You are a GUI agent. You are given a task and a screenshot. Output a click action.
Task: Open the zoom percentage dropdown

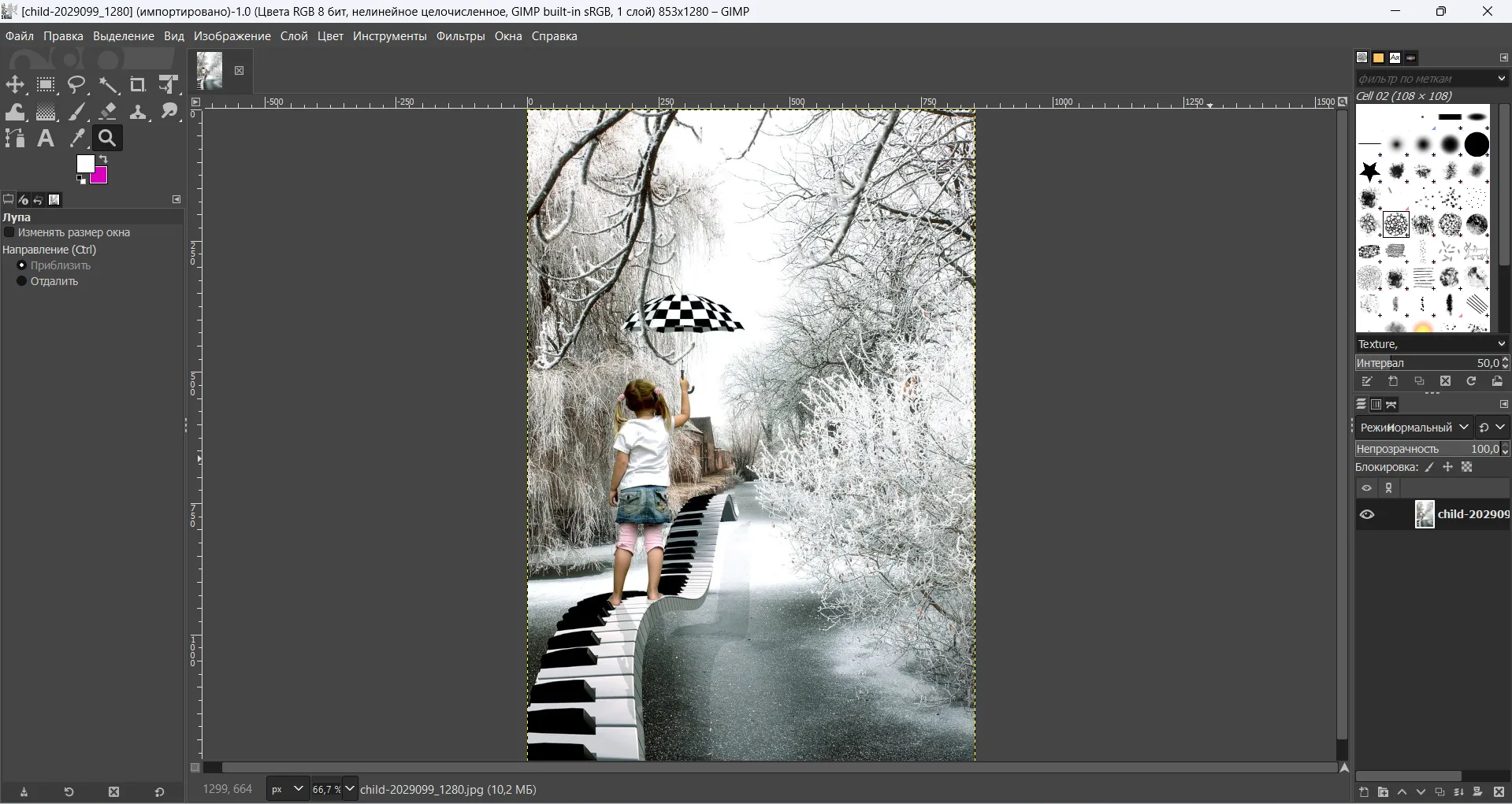[x=350, y=789]
